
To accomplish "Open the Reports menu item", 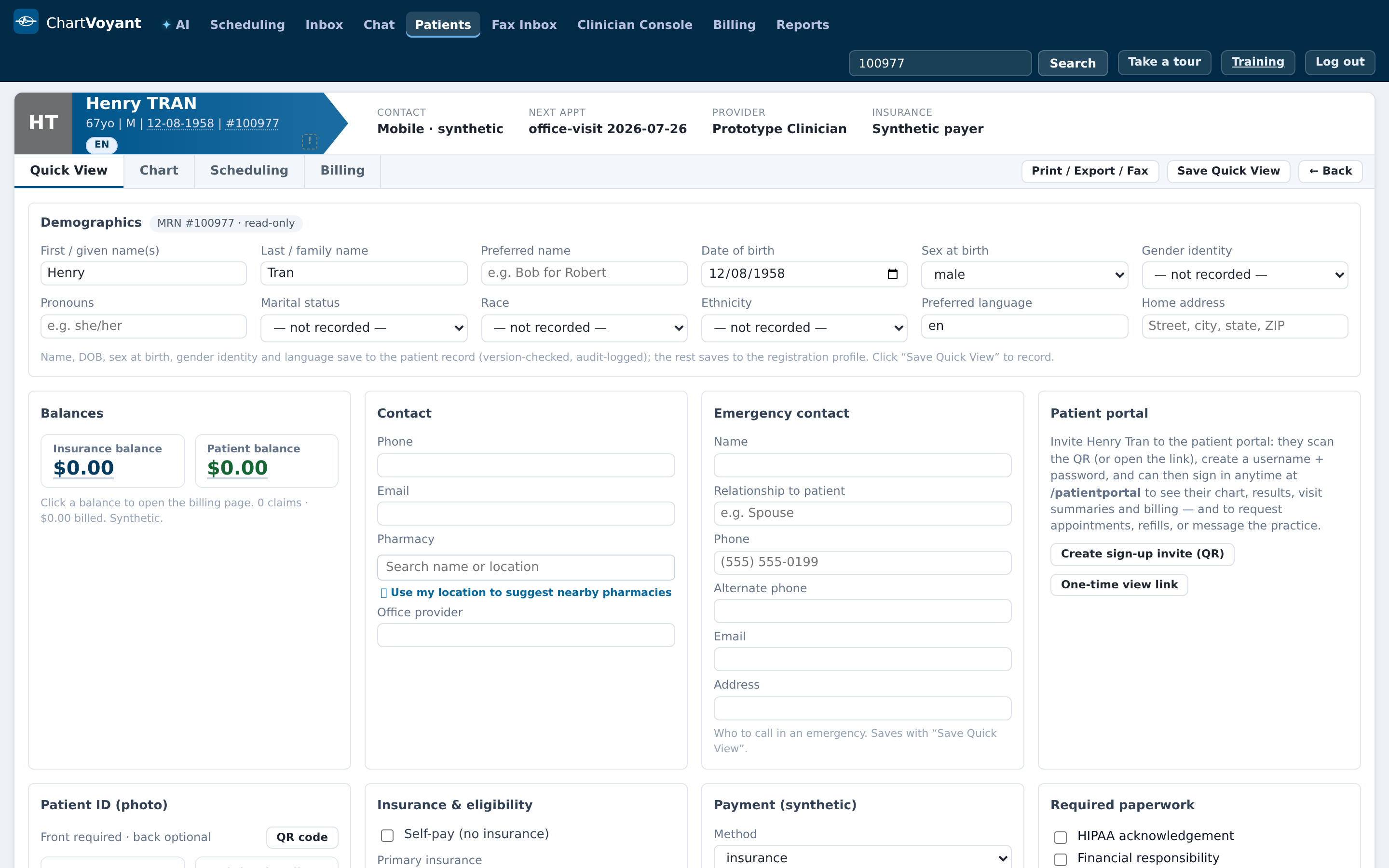I will [x=803, y=25].
